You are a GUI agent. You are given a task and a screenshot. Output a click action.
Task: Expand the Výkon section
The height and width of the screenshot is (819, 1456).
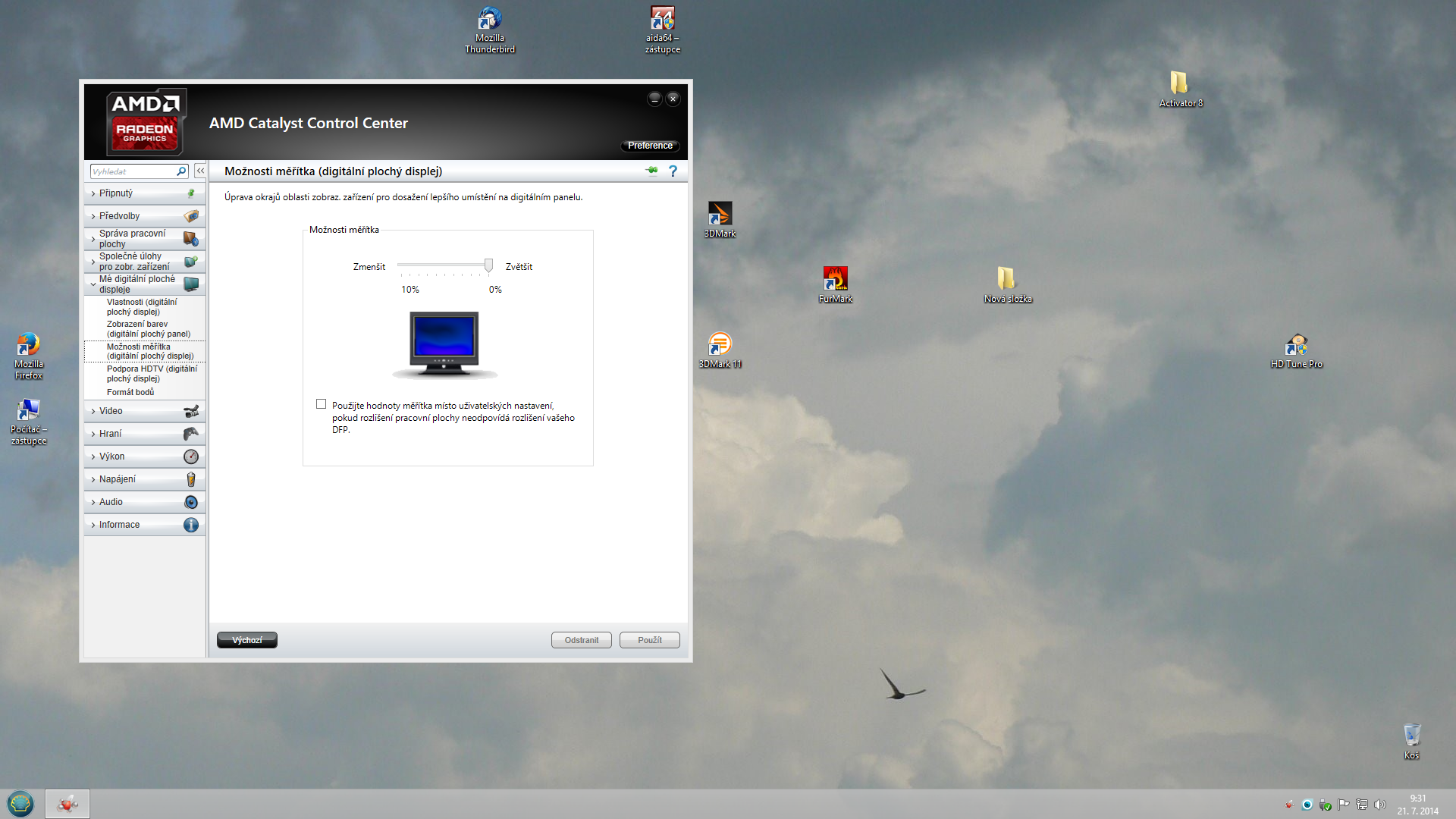point(111,457)
